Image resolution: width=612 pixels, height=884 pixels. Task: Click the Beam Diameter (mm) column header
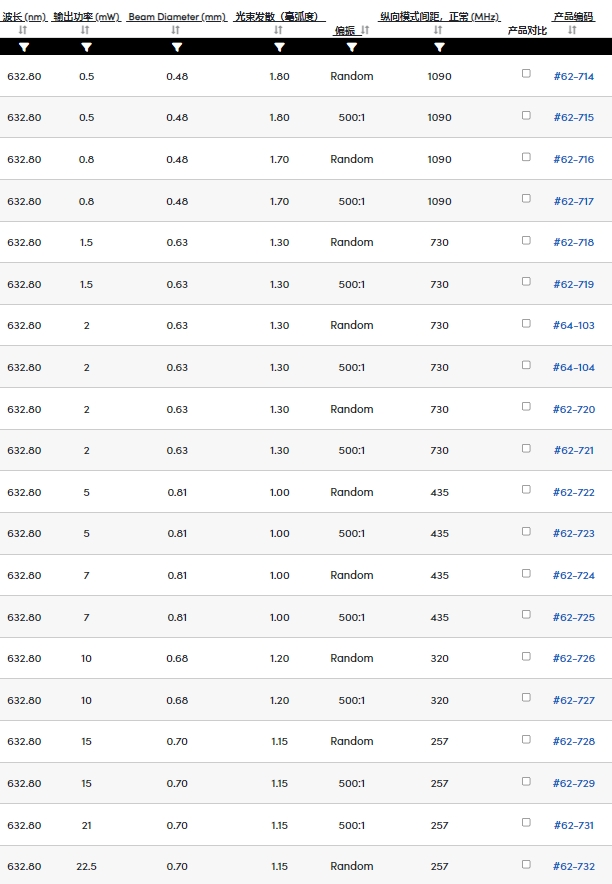tap(177, 17)
